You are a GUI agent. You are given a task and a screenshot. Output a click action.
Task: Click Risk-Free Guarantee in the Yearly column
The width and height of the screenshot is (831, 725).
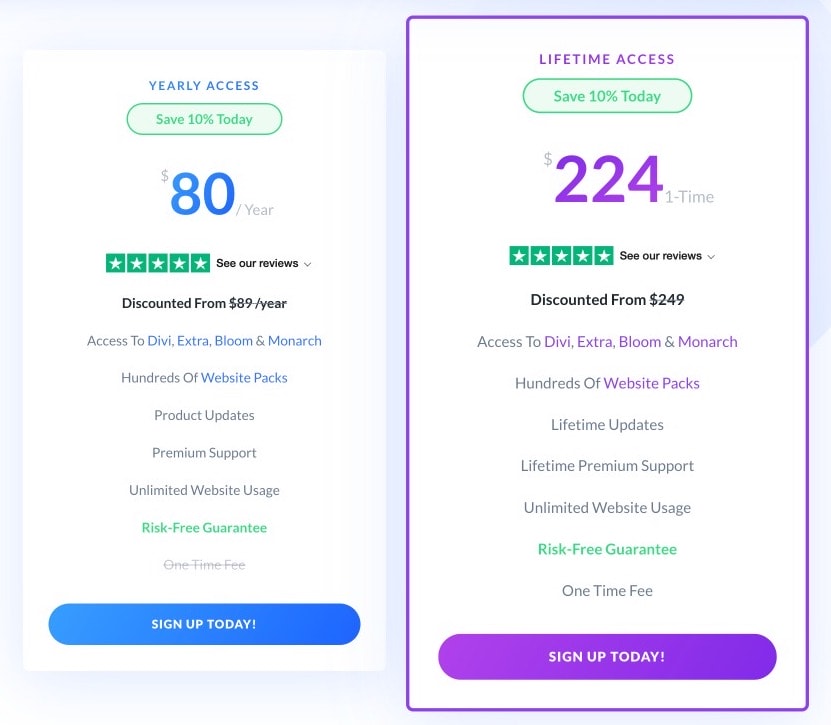(x=204, y=525)
